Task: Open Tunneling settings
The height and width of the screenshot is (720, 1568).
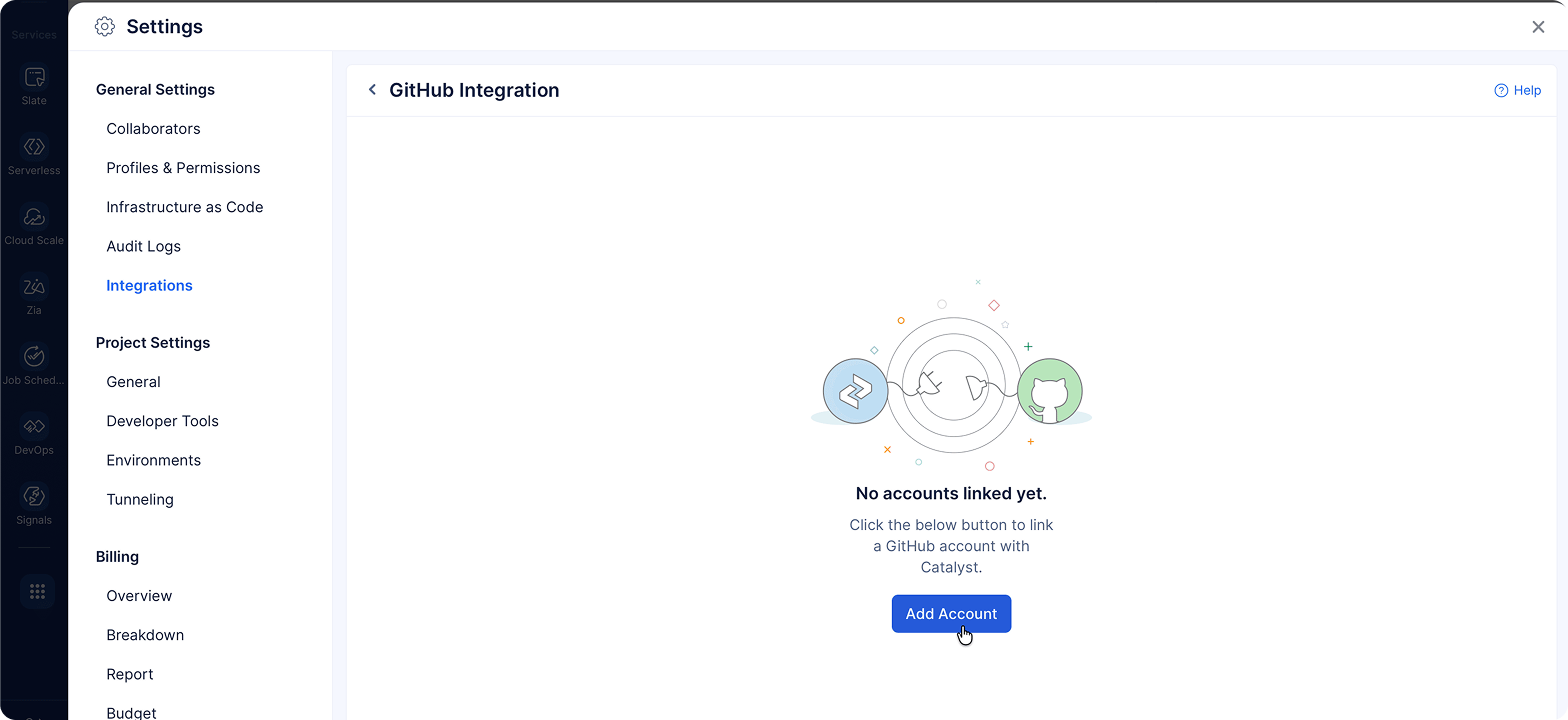Action: 140,499
